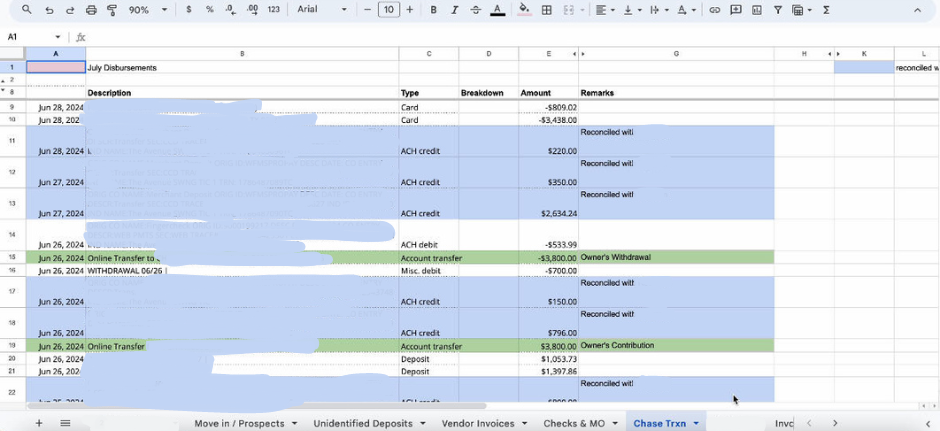This screenshot has width=940, height=431.
Task: Open the merge type dropdown arrow
Action: tap(582, 10)
